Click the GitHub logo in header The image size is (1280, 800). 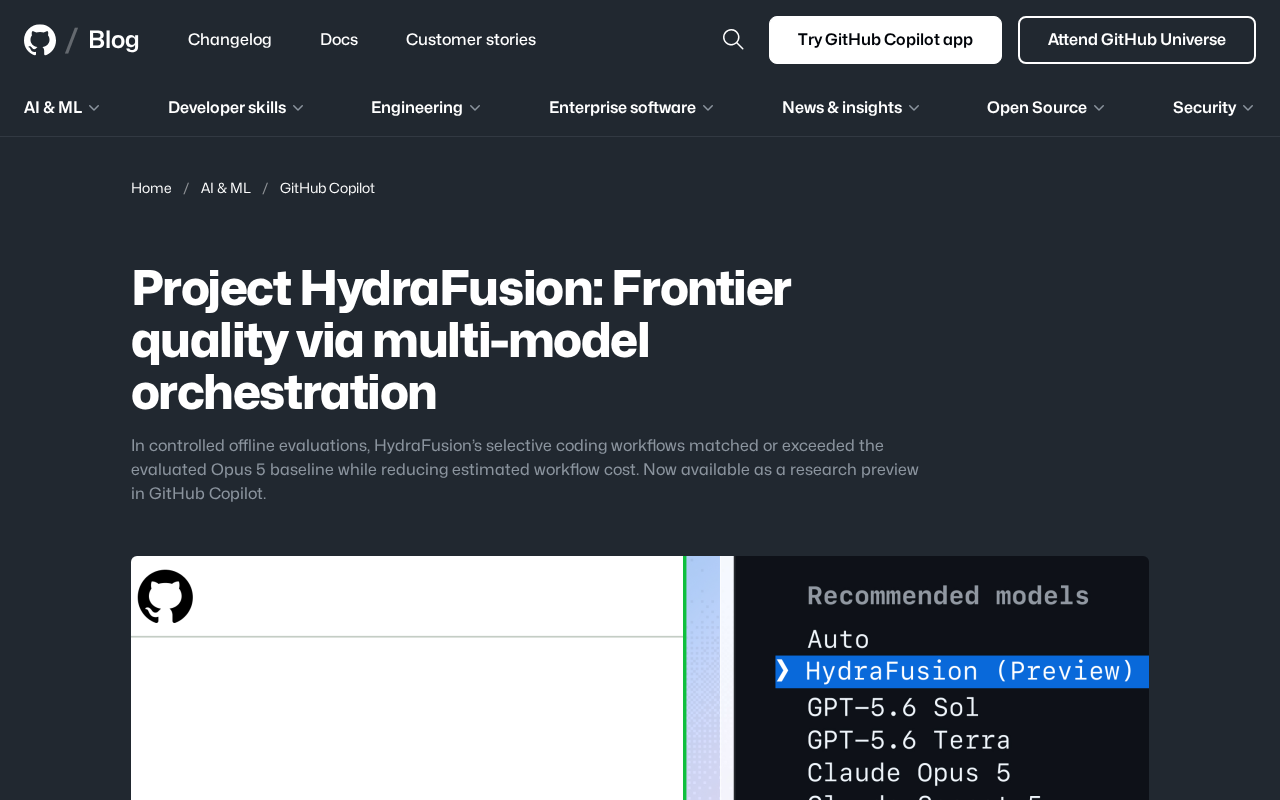40,40
